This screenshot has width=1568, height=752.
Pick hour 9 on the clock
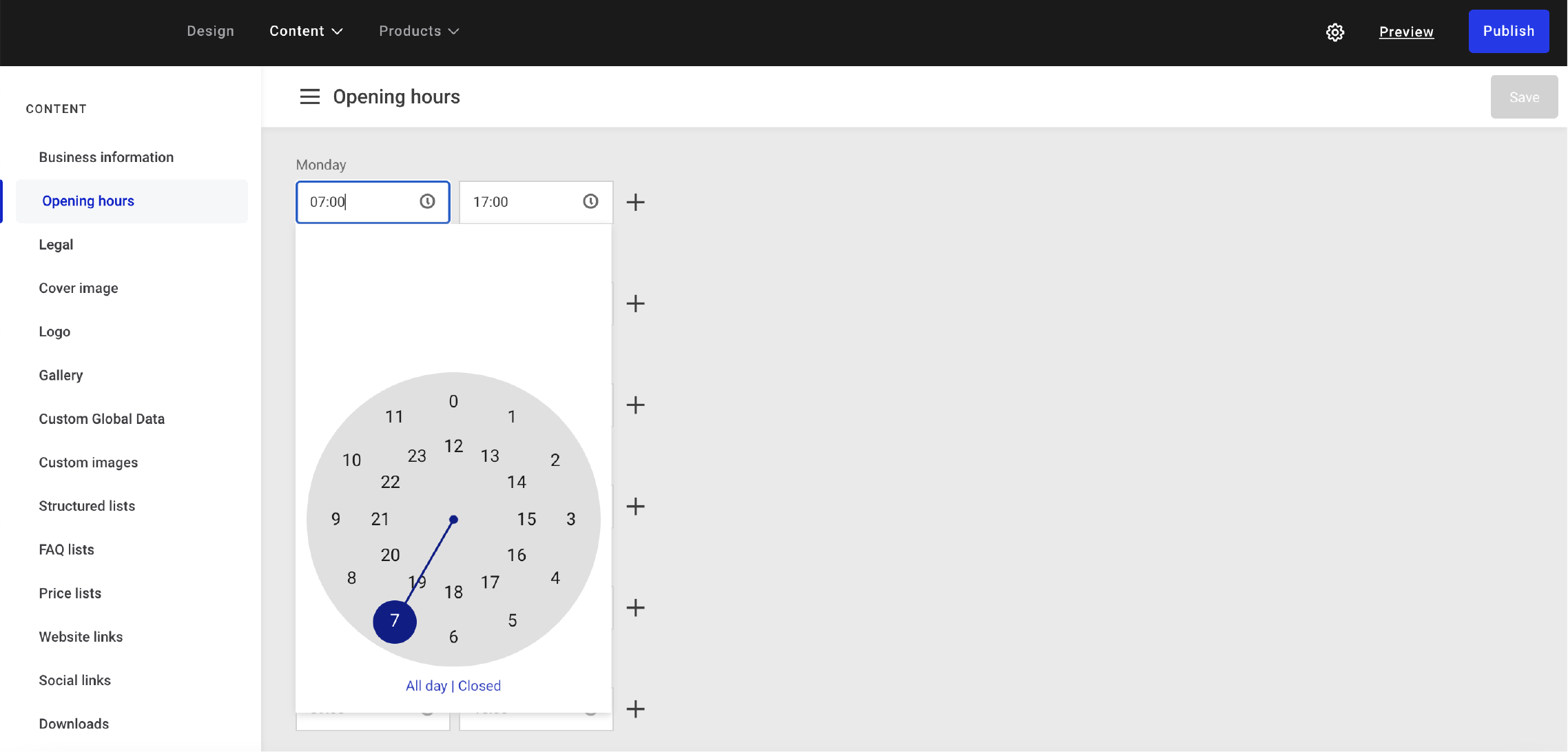click(x=336, y=519)
